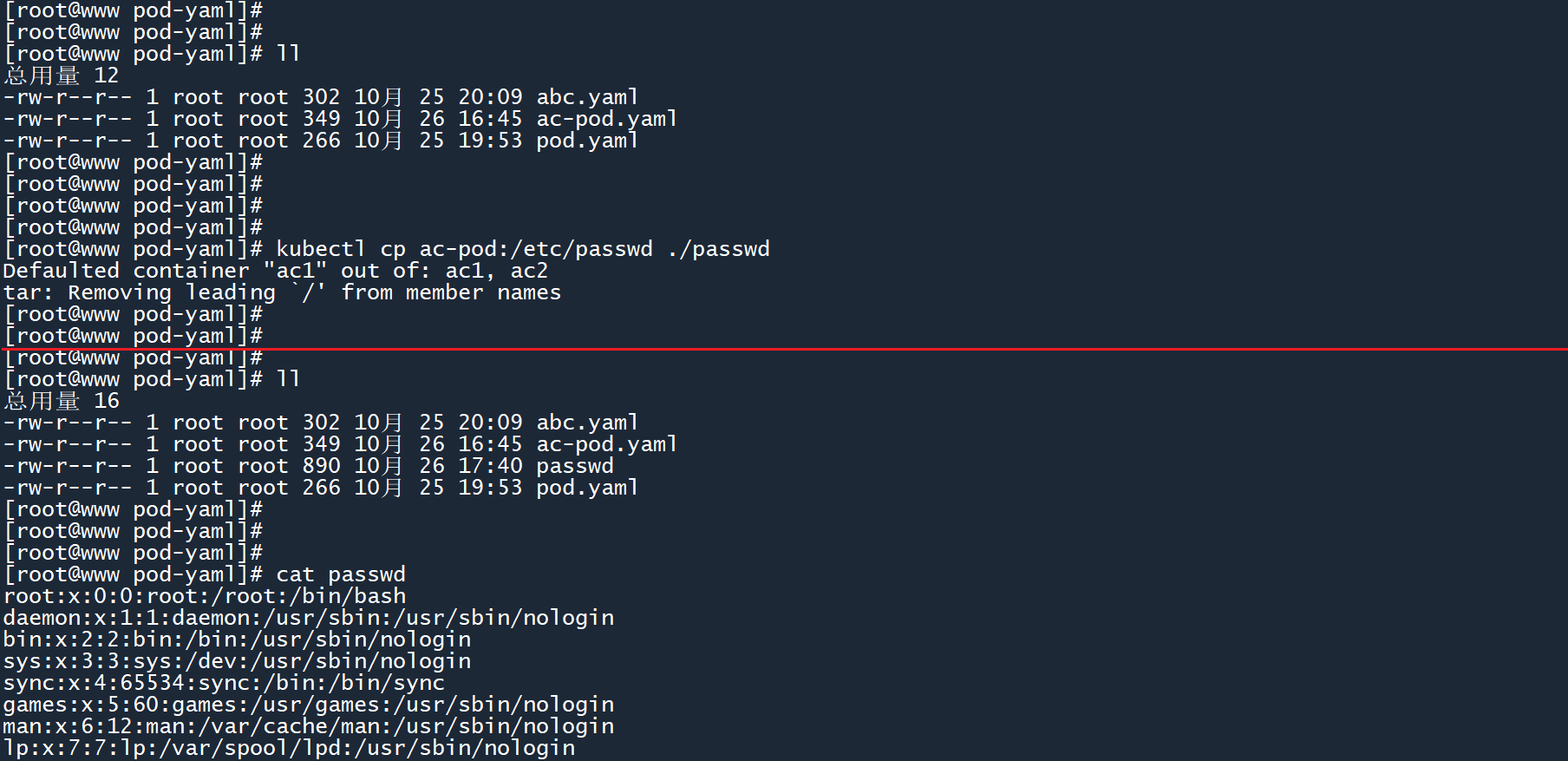This screenshot has height=761, width=1568.
Task: Click abc.yaml in the first file listing
Action: coord(587,97)
